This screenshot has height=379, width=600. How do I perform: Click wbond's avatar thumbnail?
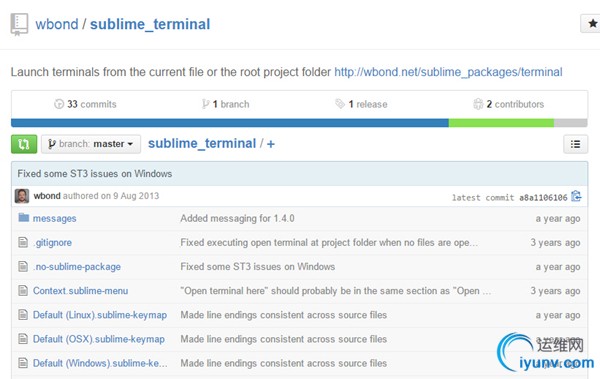22,196
